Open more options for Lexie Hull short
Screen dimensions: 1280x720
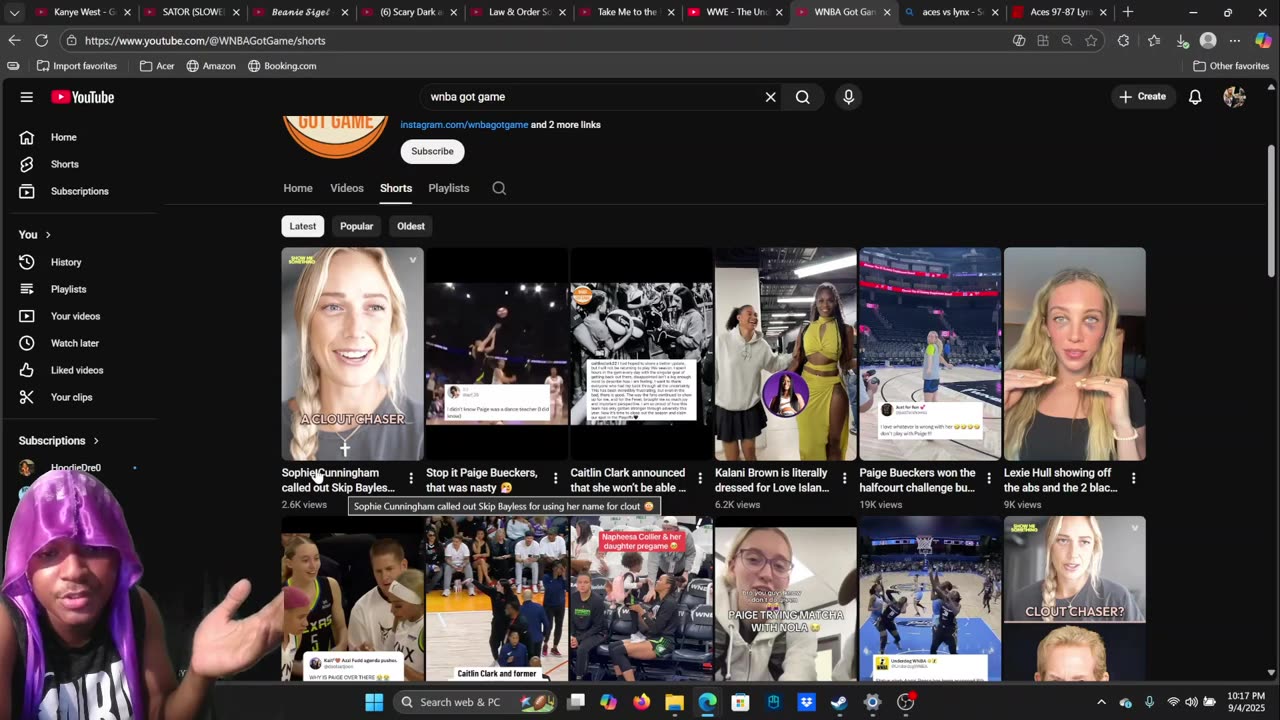click(x=1133, y=479)
